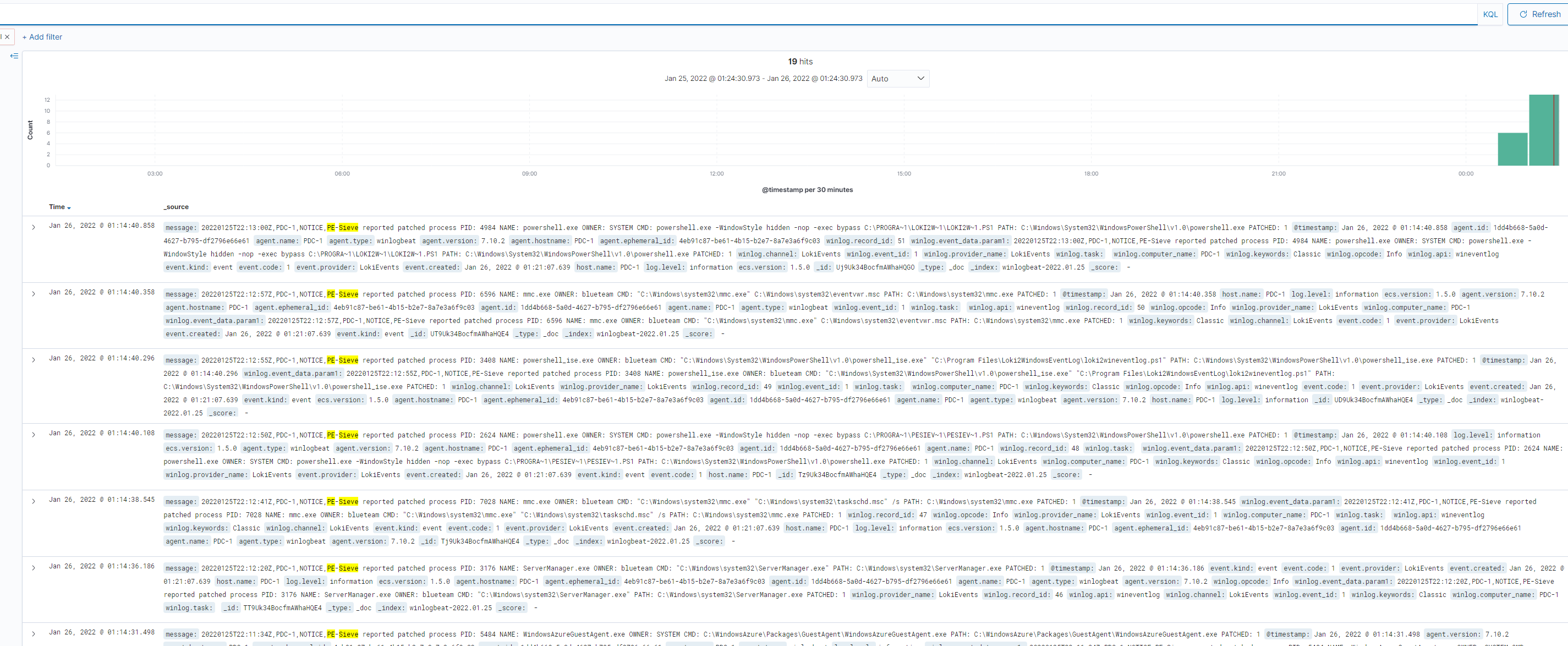Expand the 01:14:40.358 log row

pos(34,293)
